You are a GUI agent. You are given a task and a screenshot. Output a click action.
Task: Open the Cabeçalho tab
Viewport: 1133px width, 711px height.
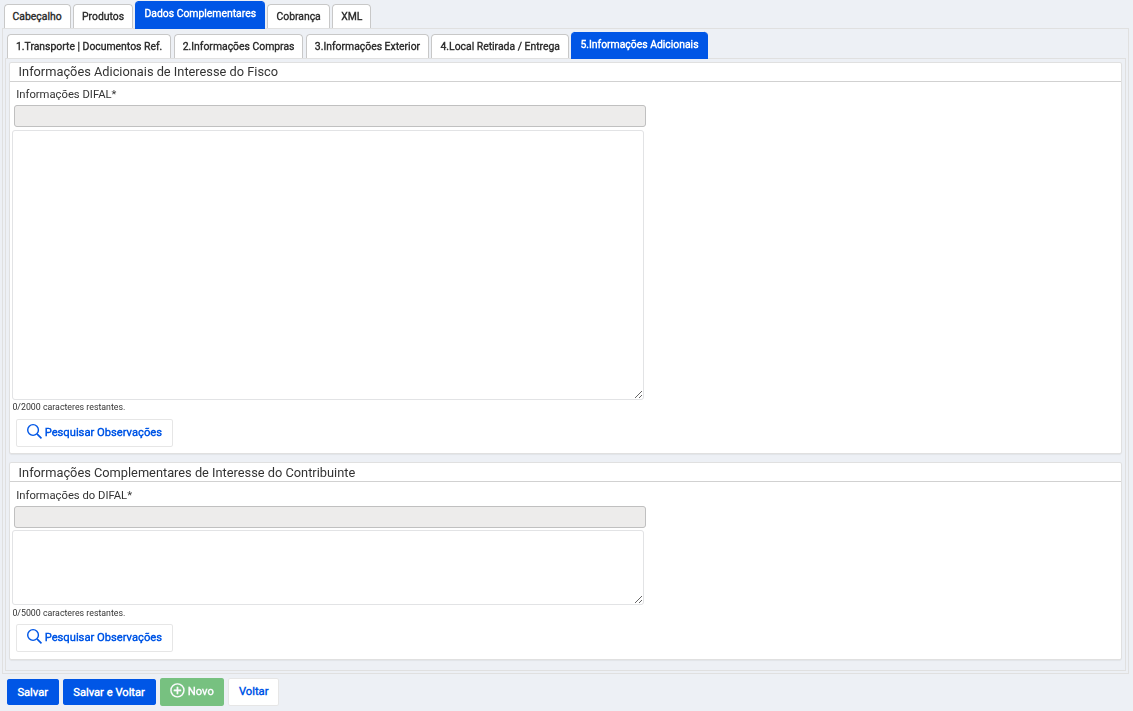click(x=37, y=16)
